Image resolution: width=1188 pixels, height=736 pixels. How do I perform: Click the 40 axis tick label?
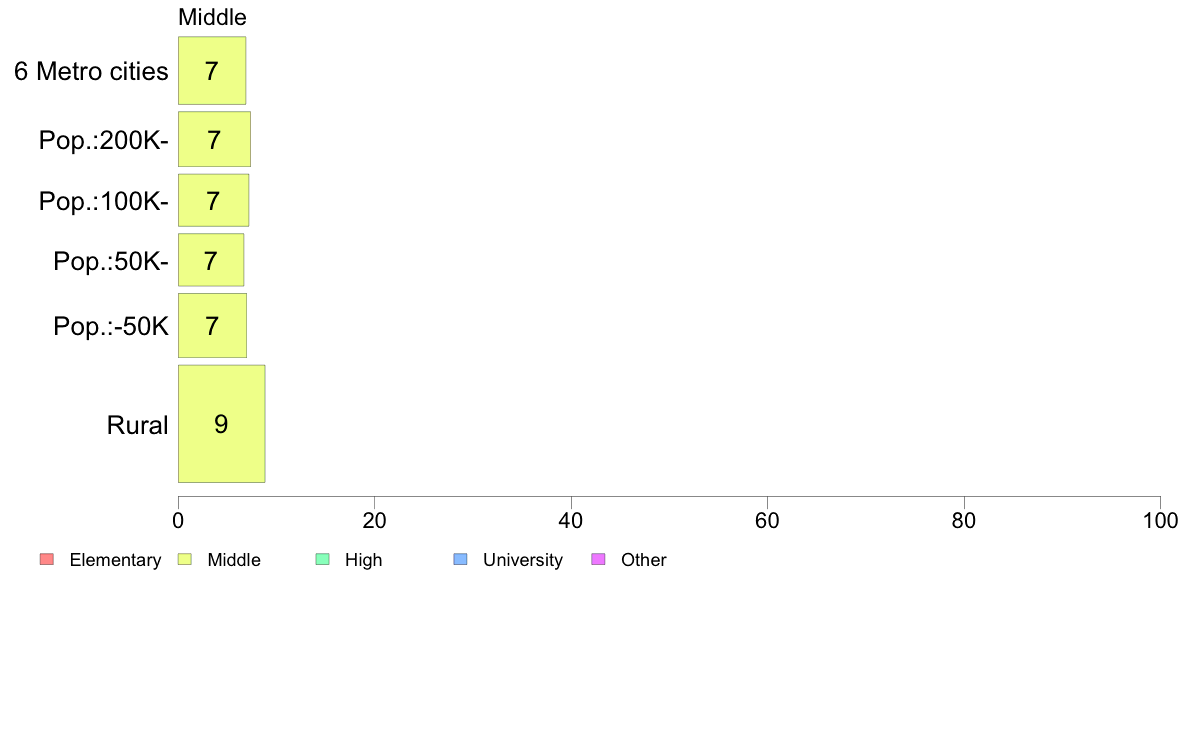[571, 521]
